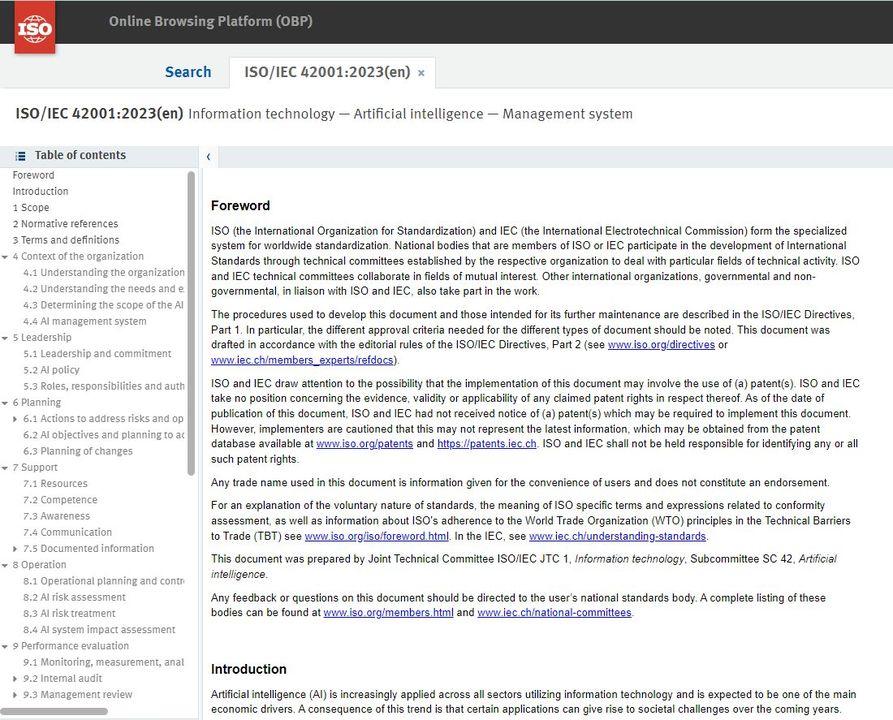
Task: Open 7.1 Resources section
Action: (x=55, y=484)
